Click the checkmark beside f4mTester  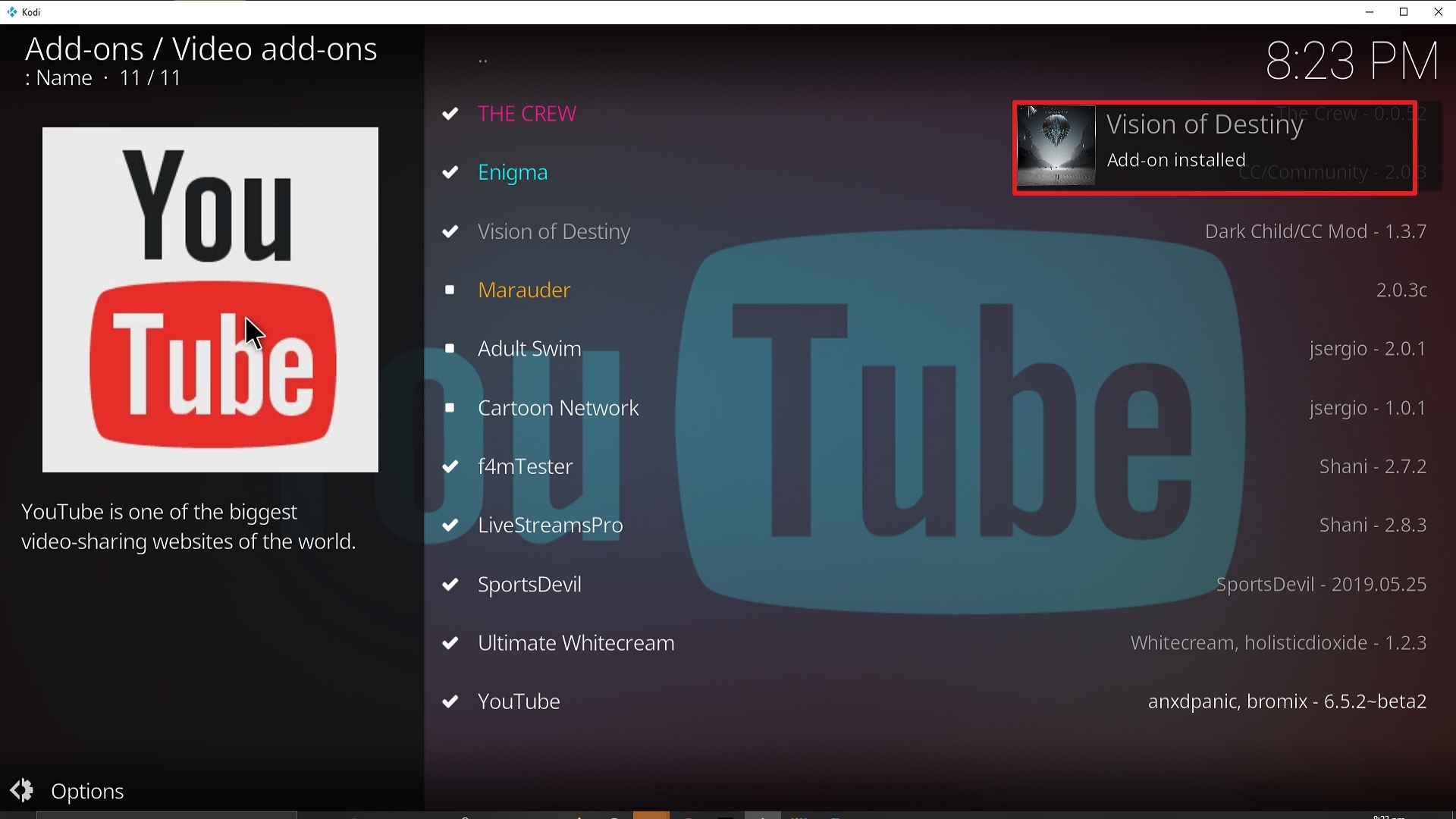click(450, 467)
